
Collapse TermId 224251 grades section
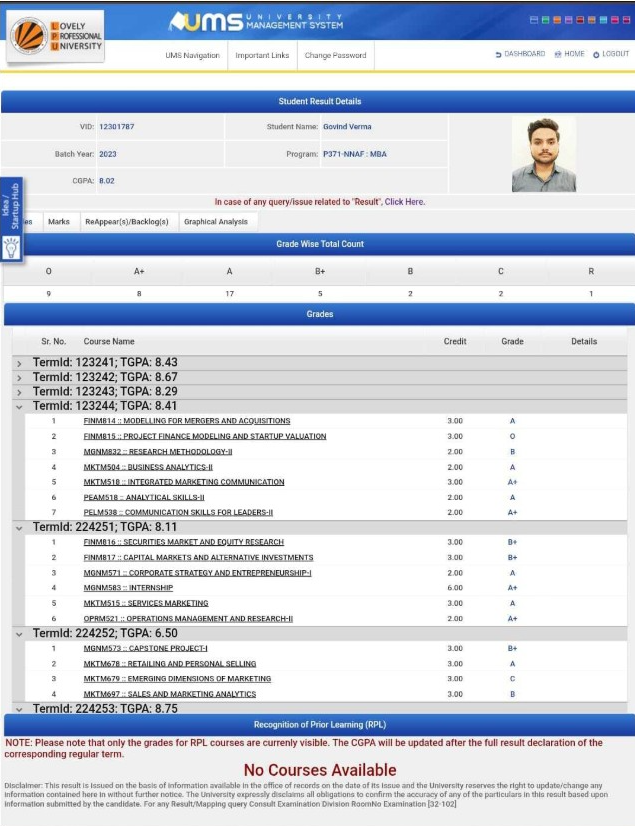pos(19,527)
